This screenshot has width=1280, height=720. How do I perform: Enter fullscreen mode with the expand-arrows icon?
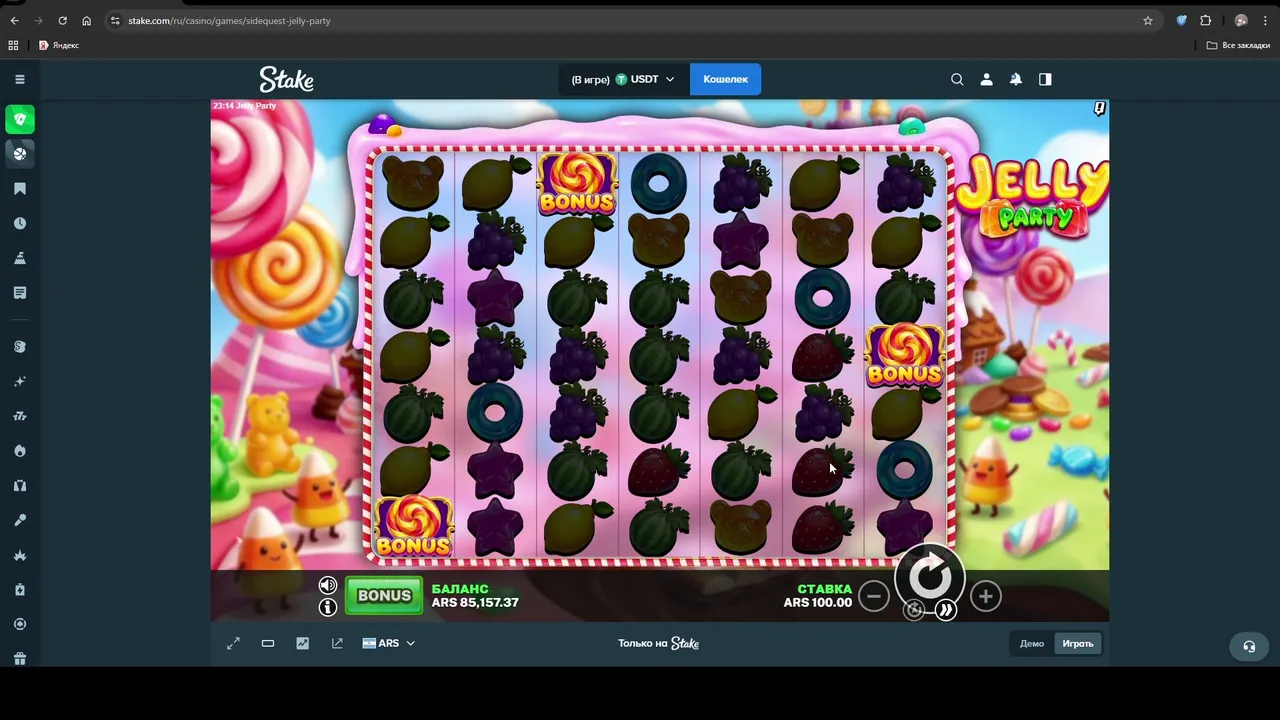(233, 643)
